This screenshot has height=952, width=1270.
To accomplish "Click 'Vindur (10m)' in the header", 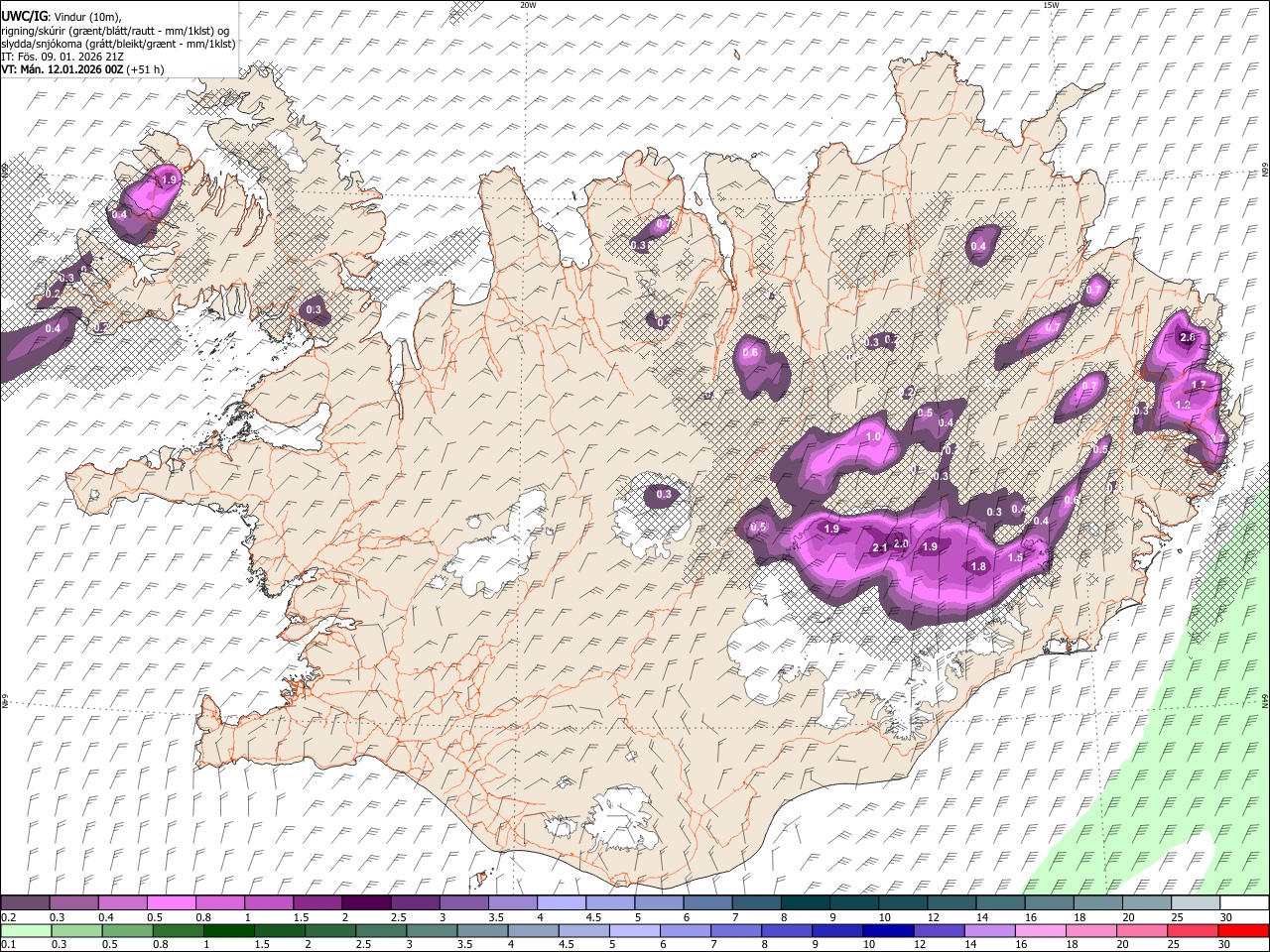I will (x=87, y=17).
